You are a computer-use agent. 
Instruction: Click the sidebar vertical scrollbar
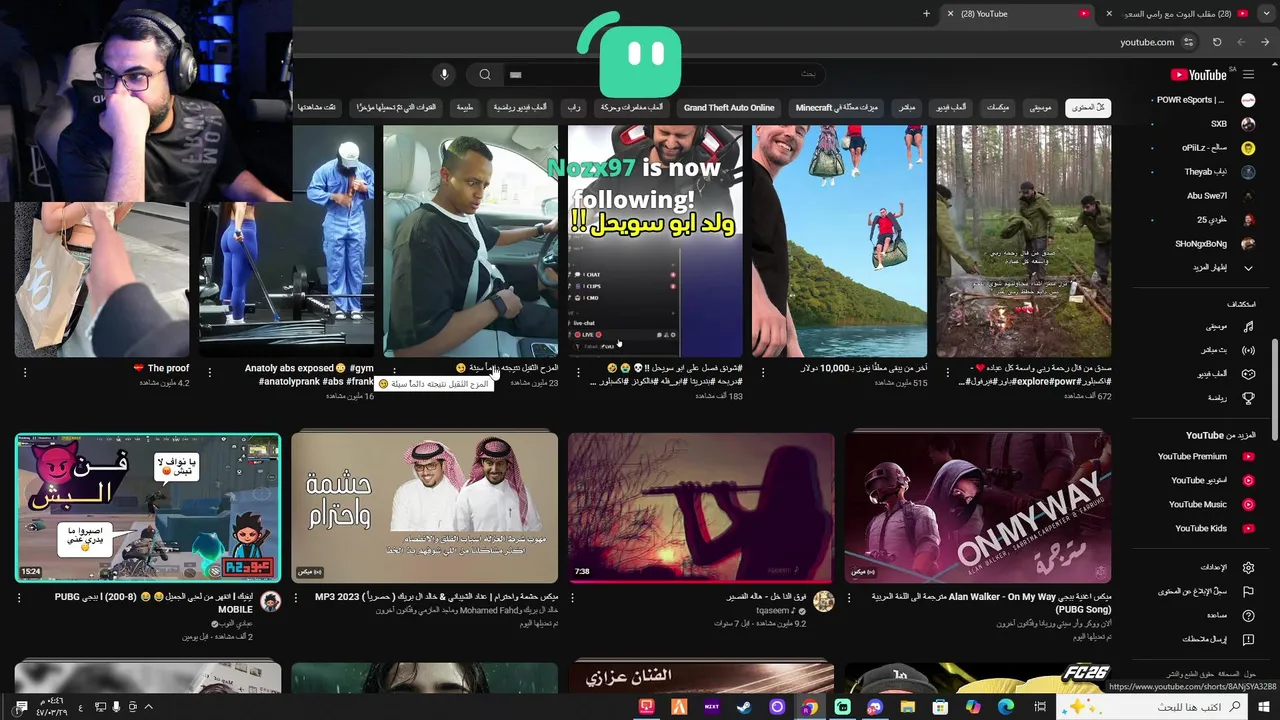coord(1274,390)
